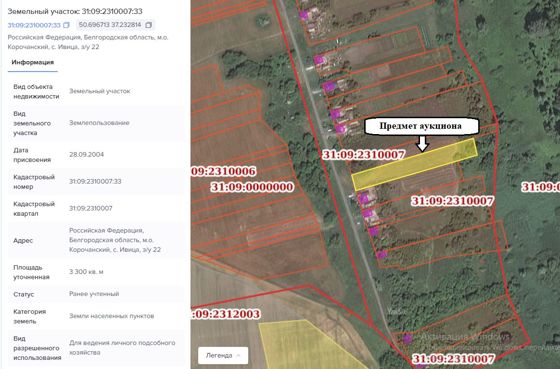Select the date '28.09.2004'
The width and height of the screenshot is (560, 369).
86,155
